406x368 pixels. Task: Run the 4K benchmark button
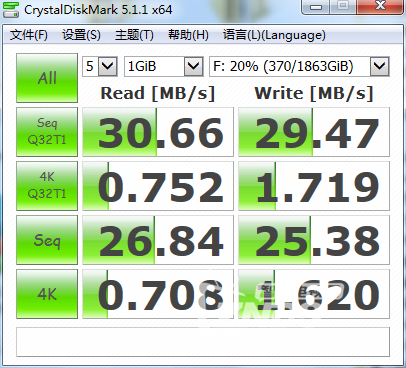point(47,294)
